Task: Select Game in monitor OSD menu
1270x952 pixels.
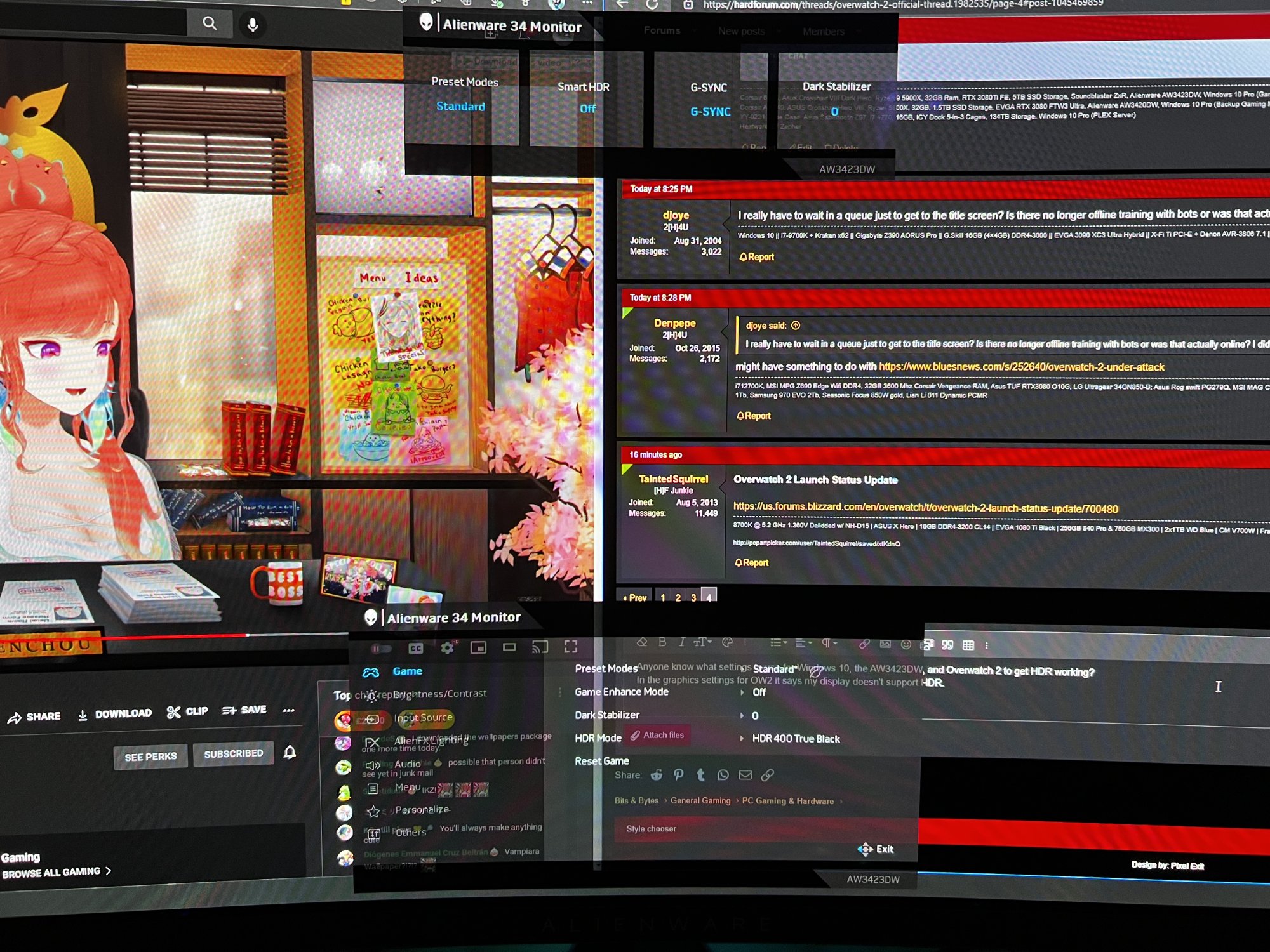Action: pyautogui.click(x=407, y=671)
